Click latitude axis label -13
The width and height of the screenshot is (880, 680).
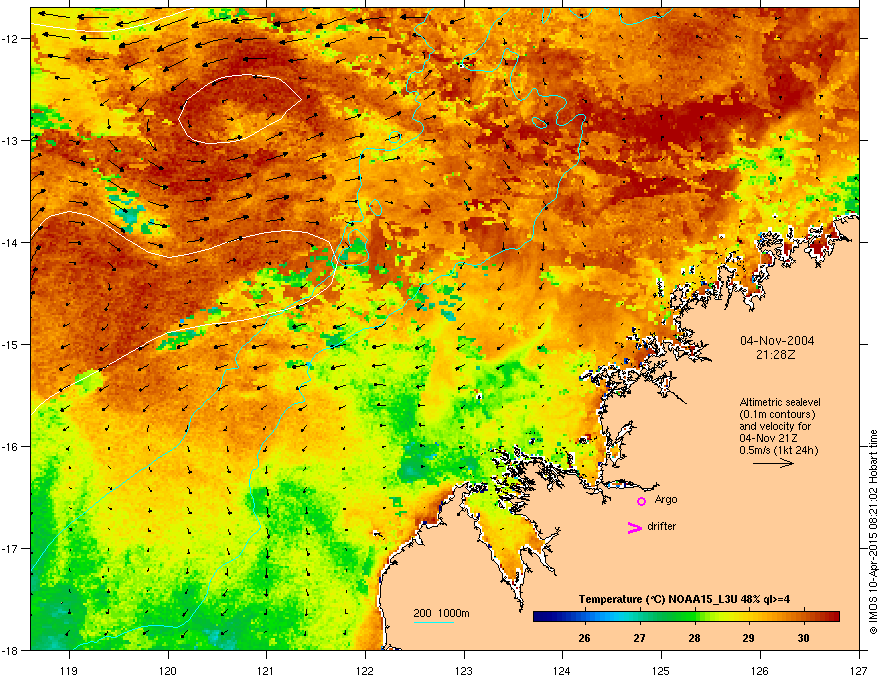pyautogui.click(x=11, y=141)
